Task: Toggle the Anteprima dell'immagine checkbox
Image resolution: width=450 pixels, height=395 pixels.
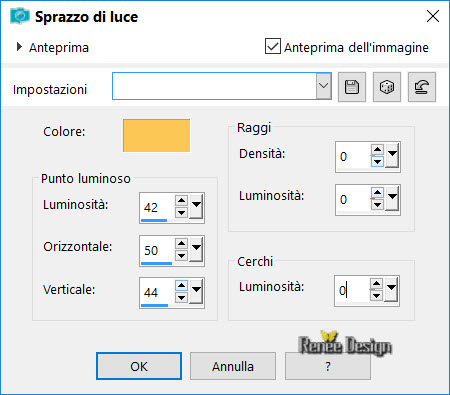Action: [273, 46]
